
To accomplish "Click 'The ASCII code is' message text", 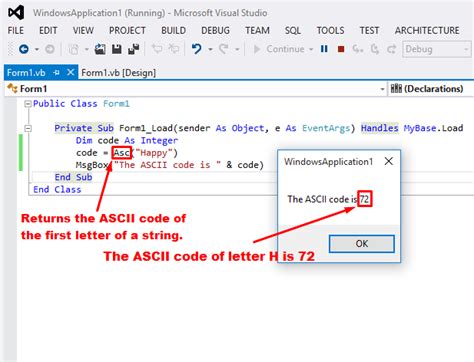I will 322,199.
